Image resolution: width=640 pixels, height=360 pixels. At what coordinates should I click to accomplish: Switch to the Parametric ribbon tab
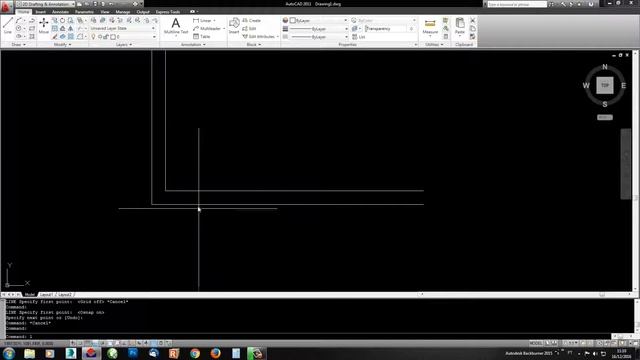(84, 12)
